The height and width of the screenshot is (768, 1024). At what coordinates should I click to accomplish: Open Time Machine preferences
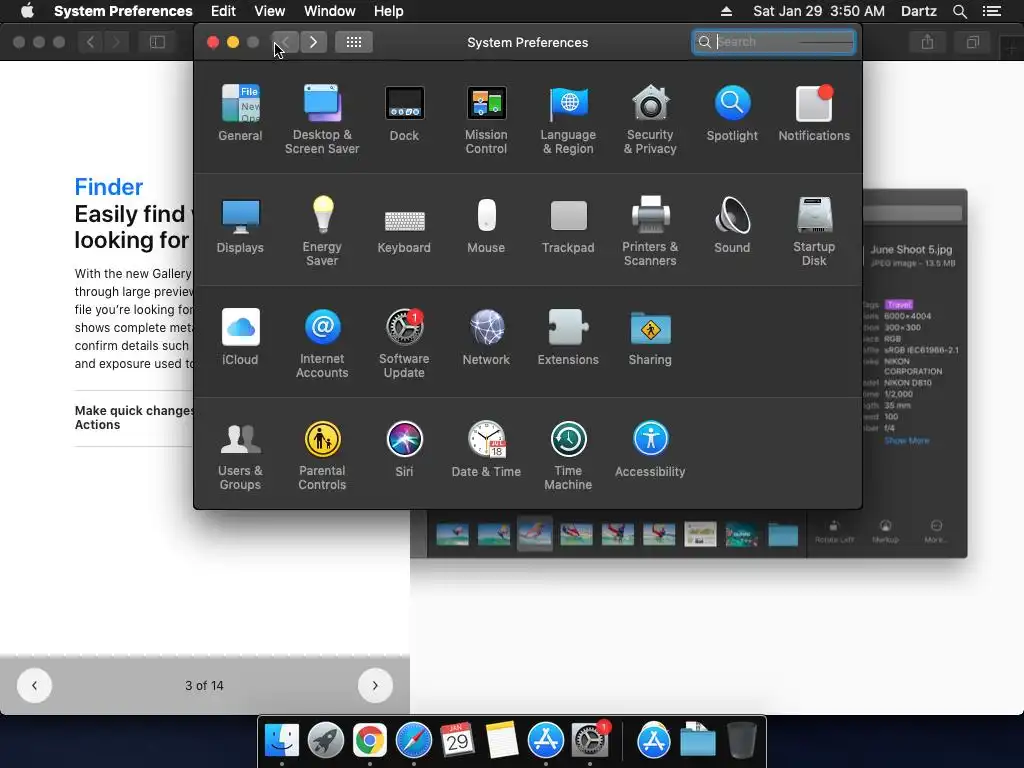click(568, 456)
